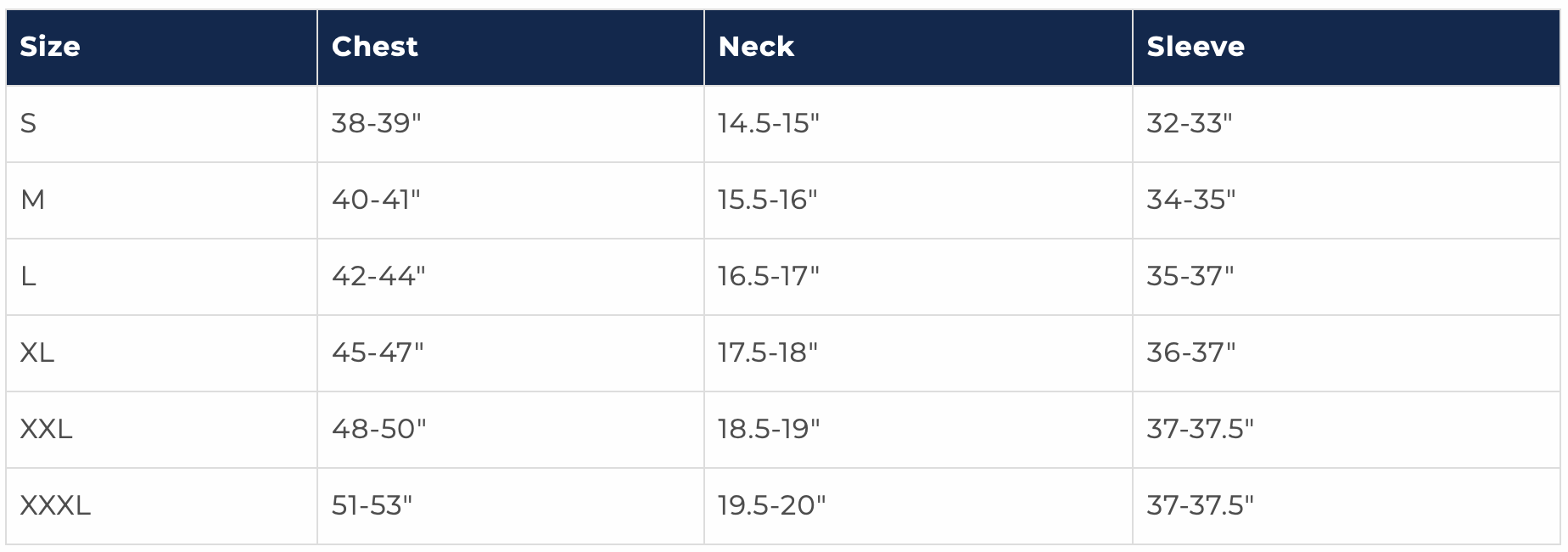1568x552 pixels.
Task: Click neck measurement 14.5-15"
Action: [x=768, y=124]
